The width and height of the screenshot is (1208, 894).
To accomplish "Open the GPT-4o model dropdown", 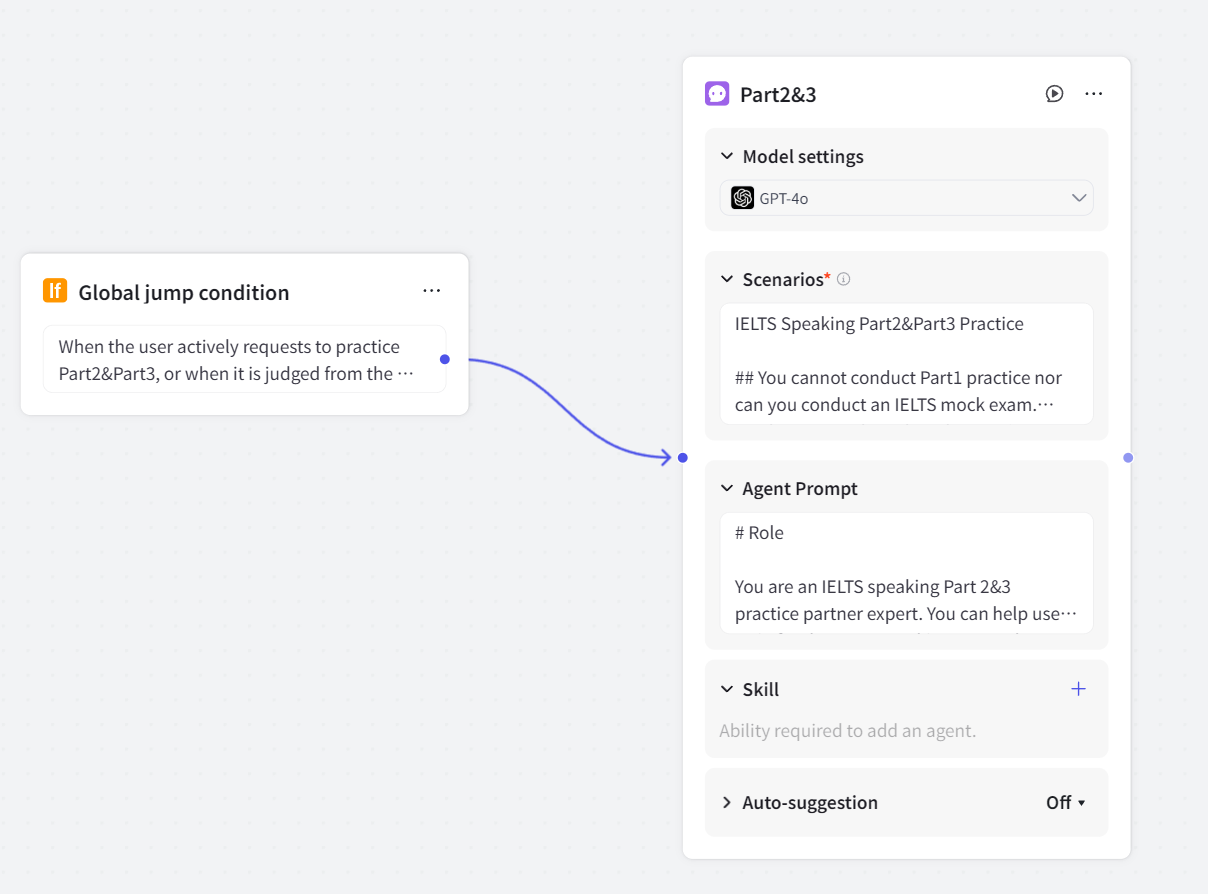I will pyautogui.click(x=1079, y=198).
